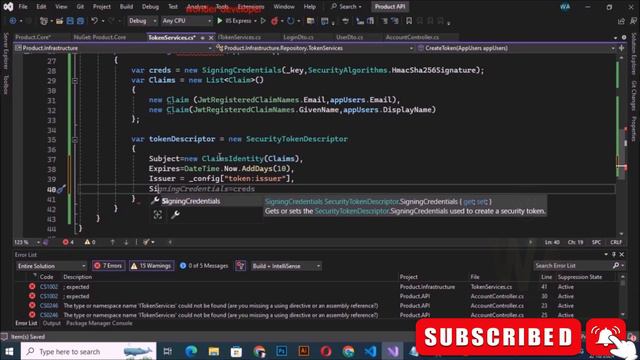Toggle the 15 Warnings filter button

(151, 266)
